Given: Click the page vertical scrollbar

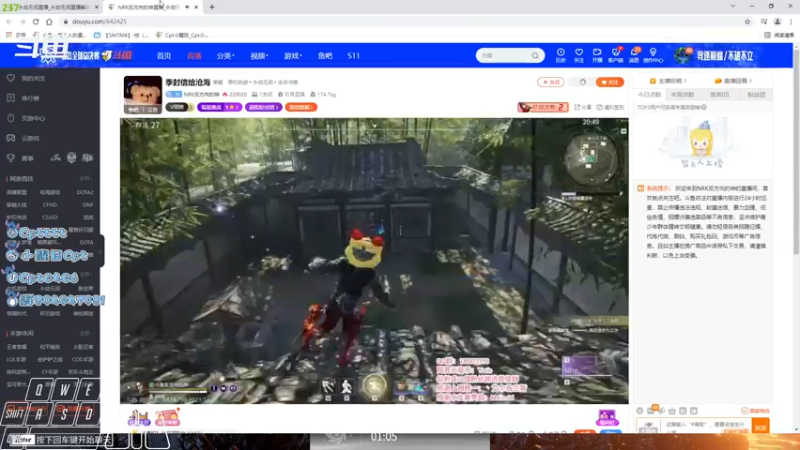Looking at the screenshot, I should tap(796, 153).
